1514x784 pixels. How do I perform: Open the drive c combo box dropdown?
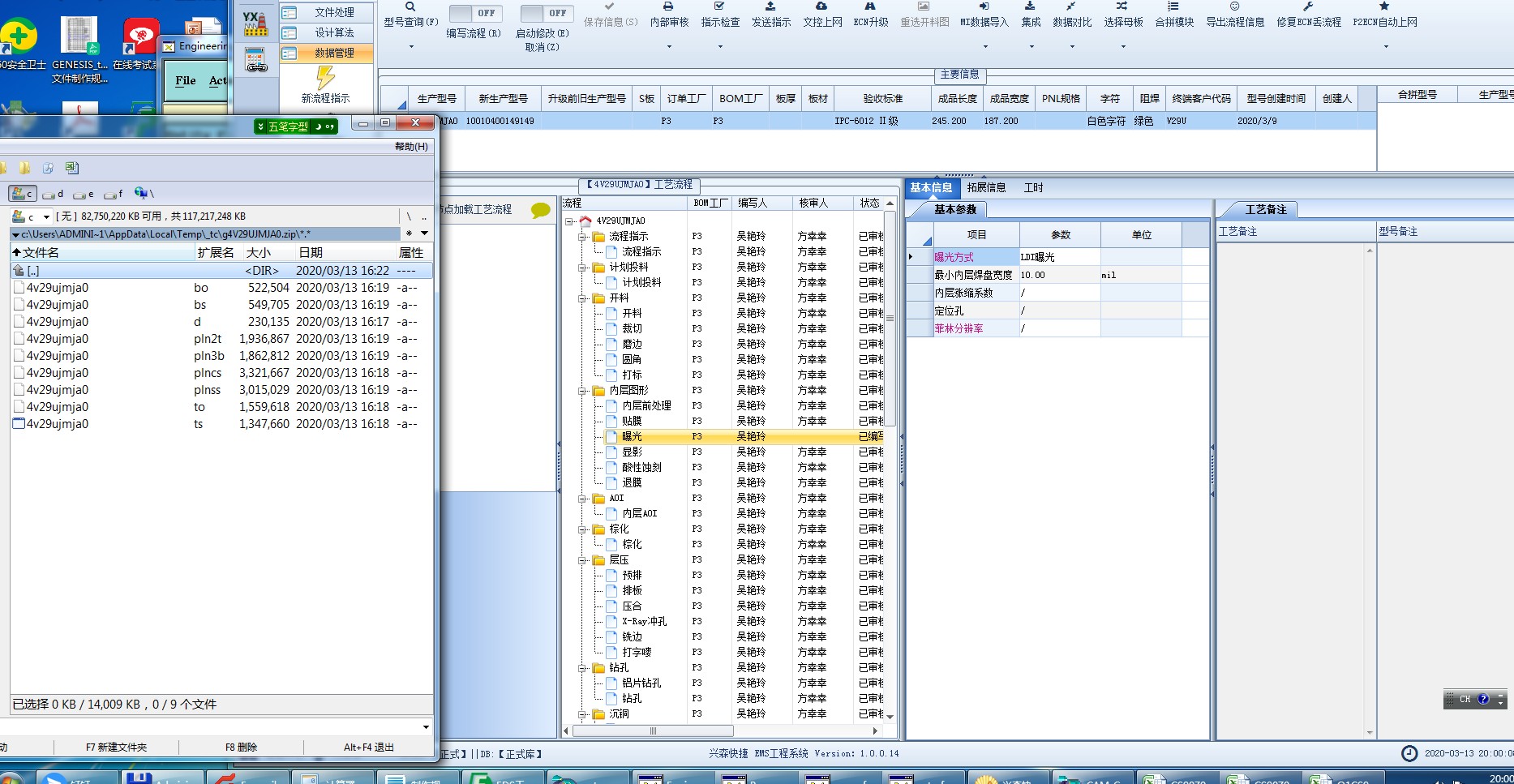(46, 216)
